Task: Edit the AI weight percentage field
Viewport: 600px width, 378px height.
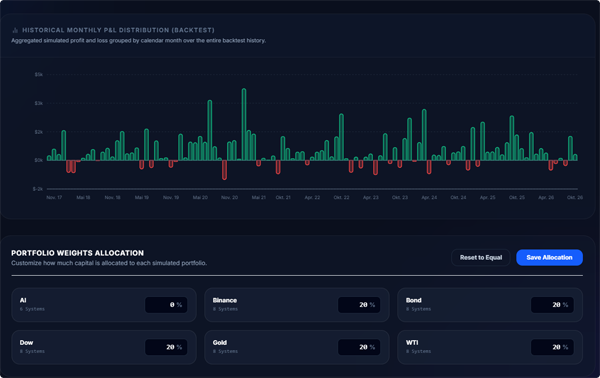Action: [x=166, y=305]
